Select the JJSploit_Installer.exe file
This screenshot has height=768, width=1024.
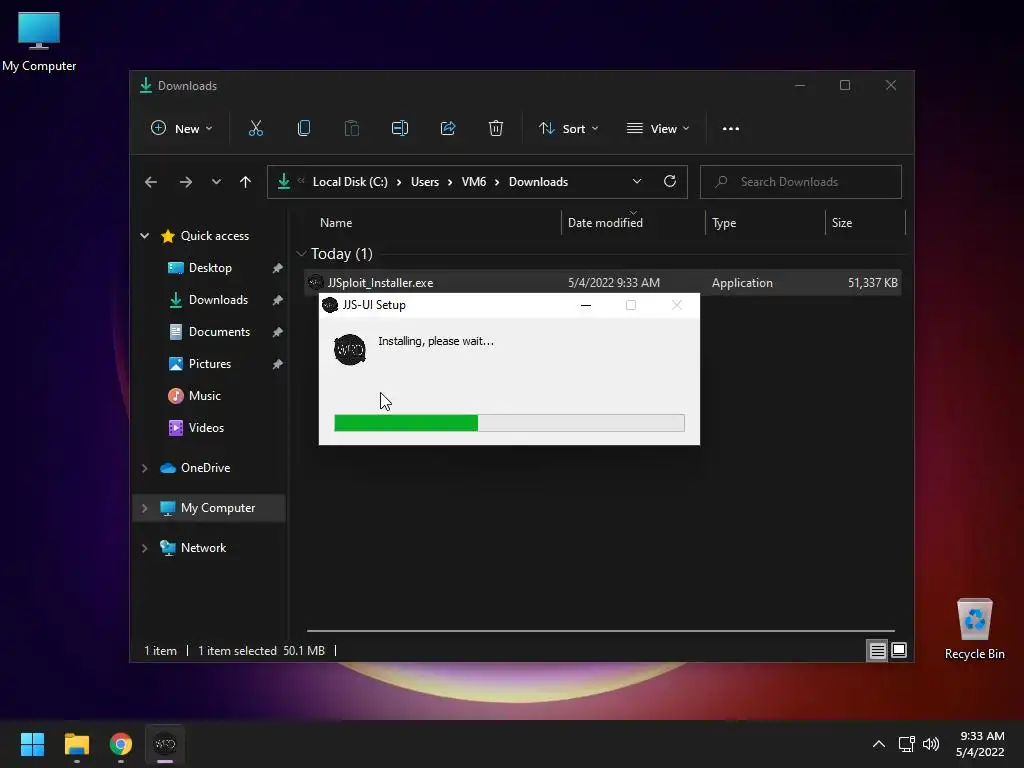tap(602, 283)
